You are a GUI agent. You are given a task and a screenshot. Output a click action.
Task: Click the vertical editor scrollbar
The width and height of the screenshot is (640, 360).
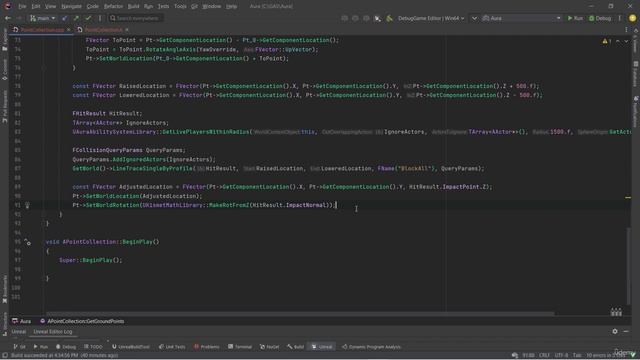(629, 265)
